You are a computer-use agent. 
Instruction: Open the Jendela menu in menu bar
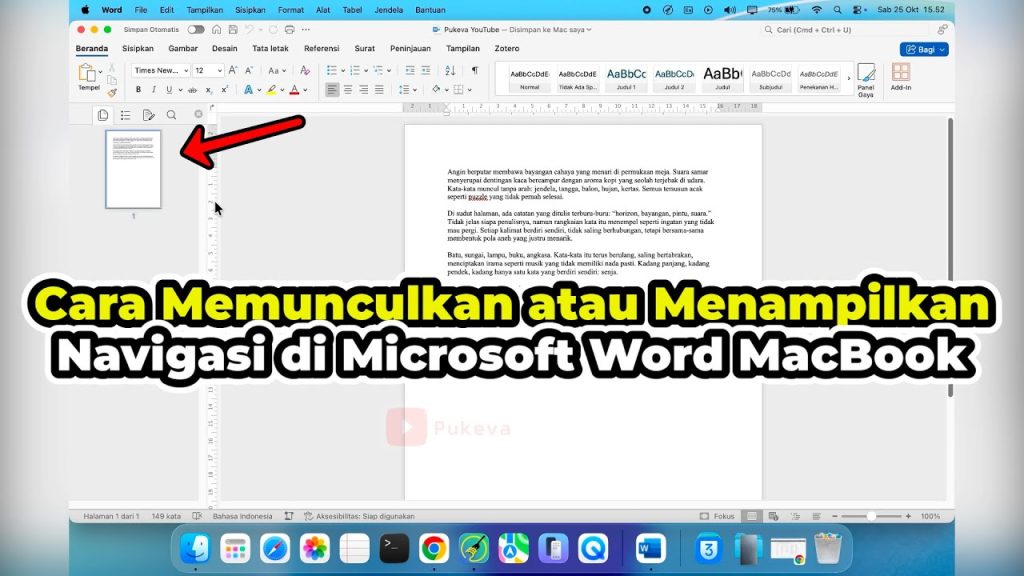pyautogui.click(x=389, y=10)
